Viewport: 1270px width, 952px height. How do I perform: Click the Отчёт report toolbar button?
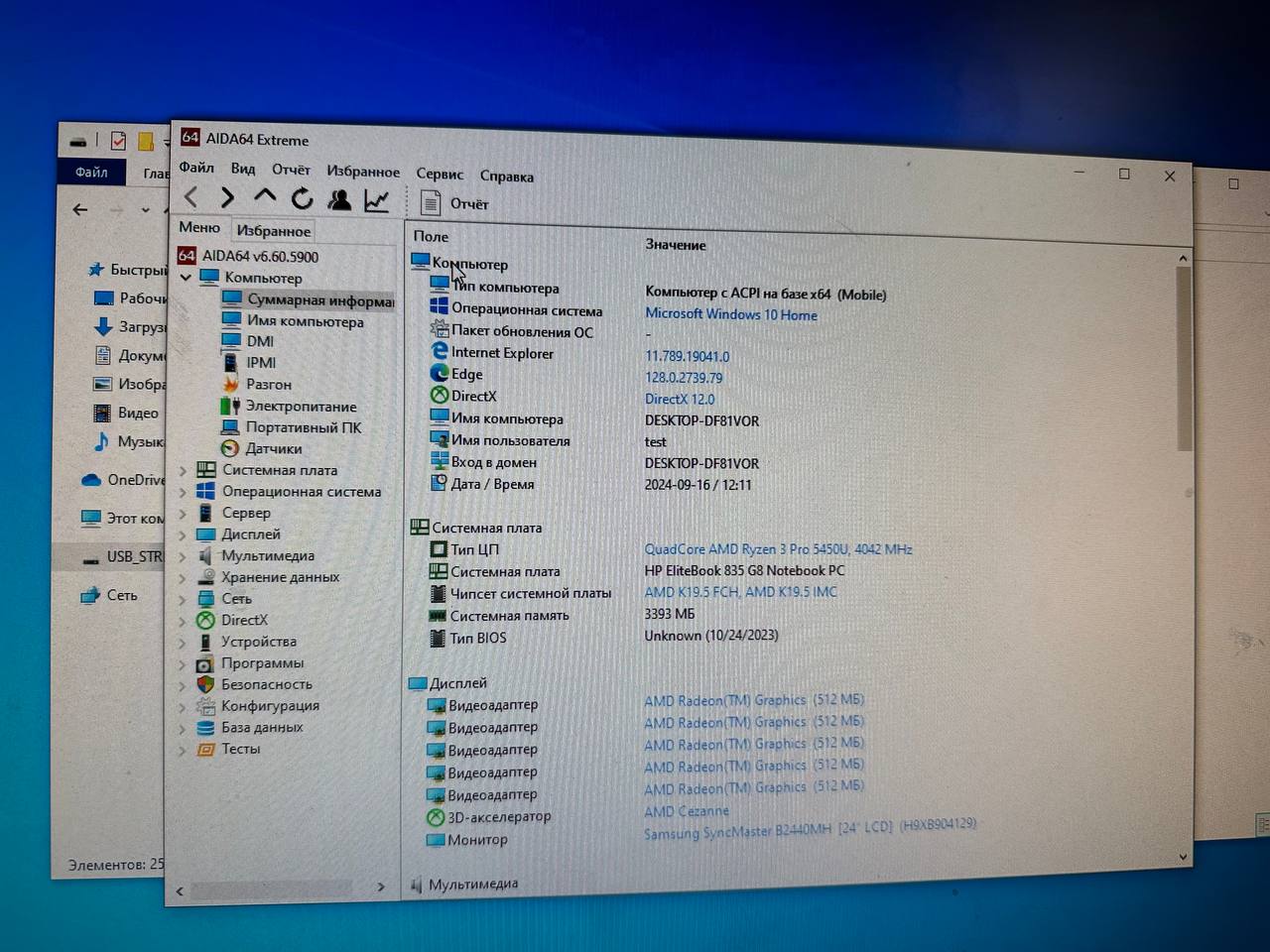(455, 203)
